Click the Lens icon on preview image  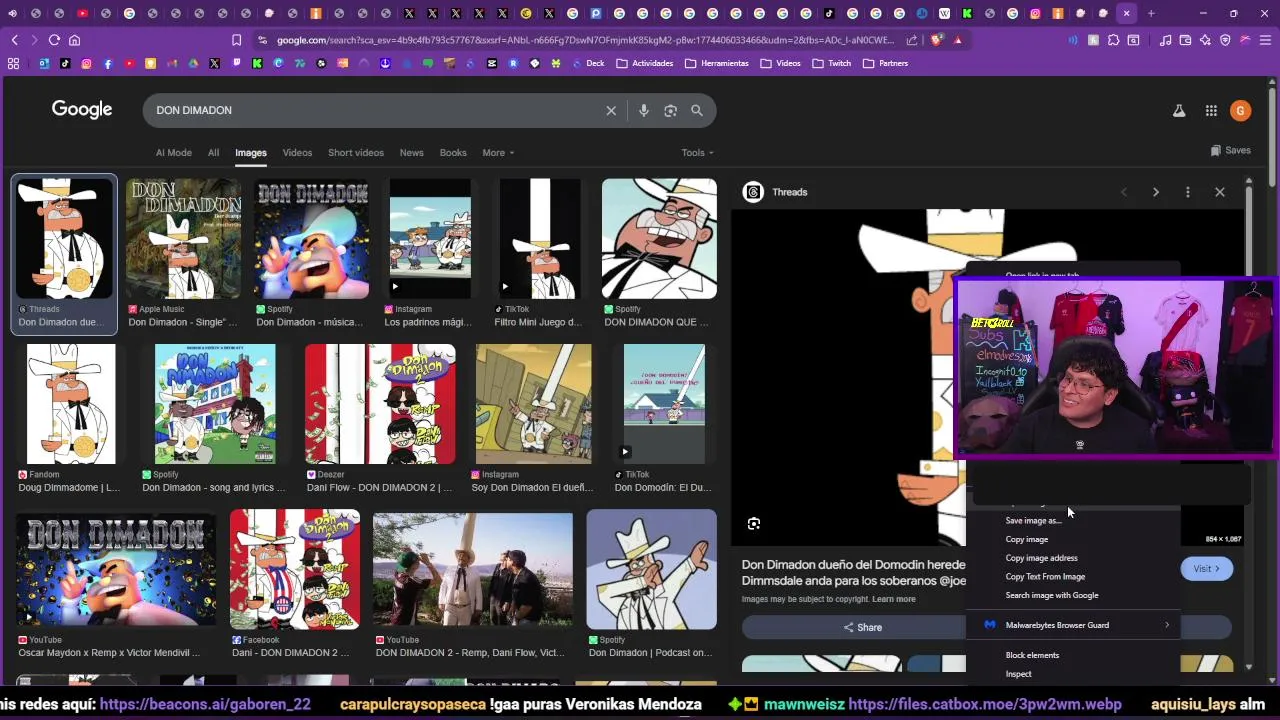pos(754,523)
